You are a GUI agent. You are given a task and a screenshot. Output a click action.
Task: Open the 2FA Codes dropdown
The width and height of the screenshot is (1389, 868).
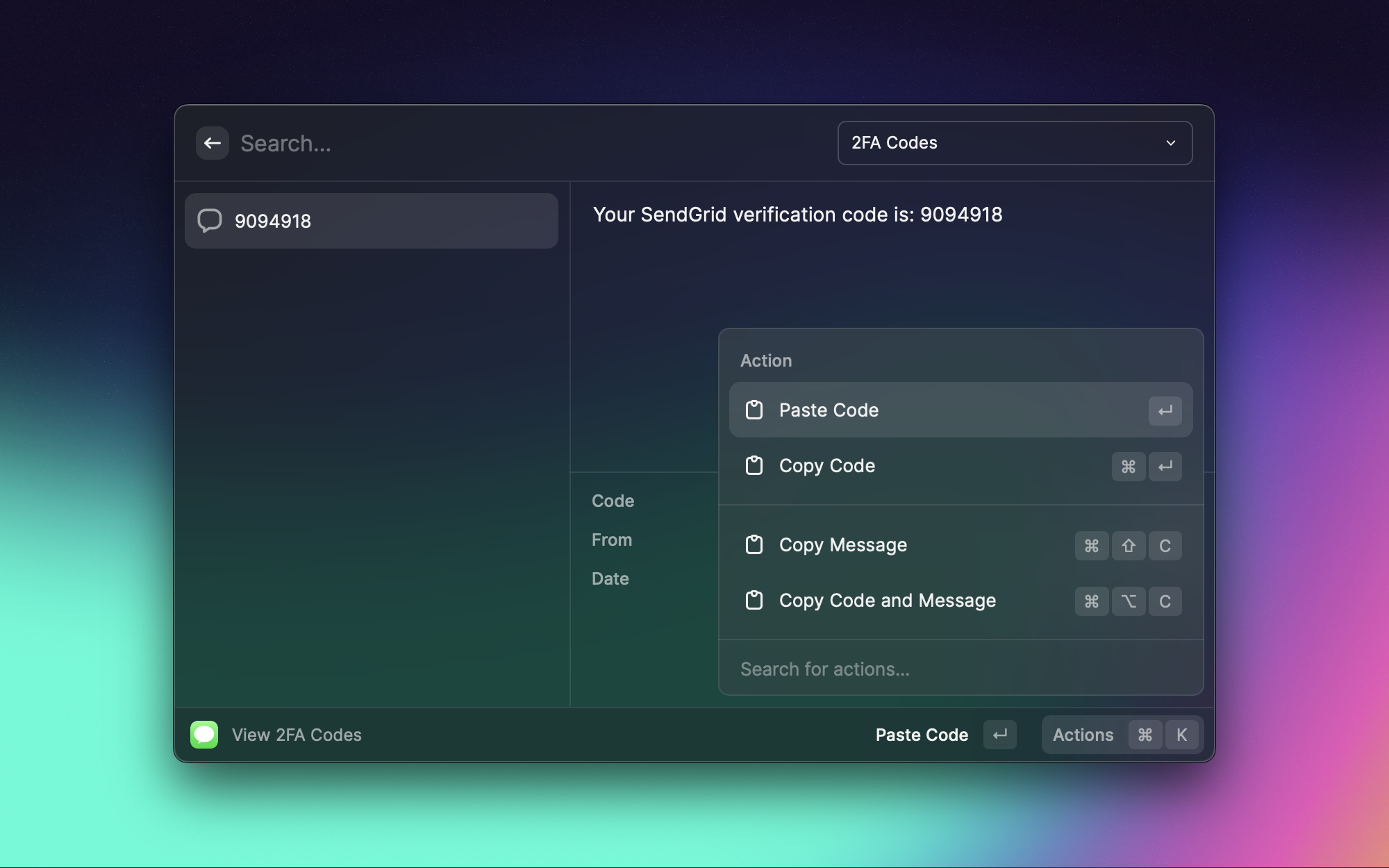(x=1014, y=143)
